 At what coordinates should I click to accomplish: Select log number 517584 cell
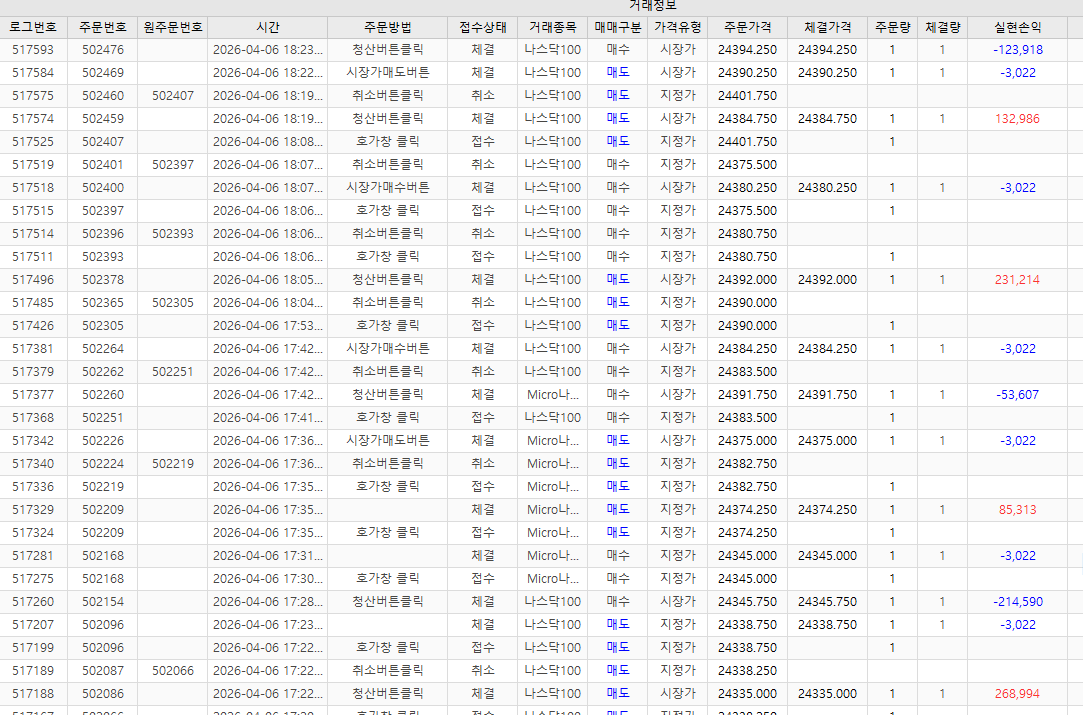point(33,72)
